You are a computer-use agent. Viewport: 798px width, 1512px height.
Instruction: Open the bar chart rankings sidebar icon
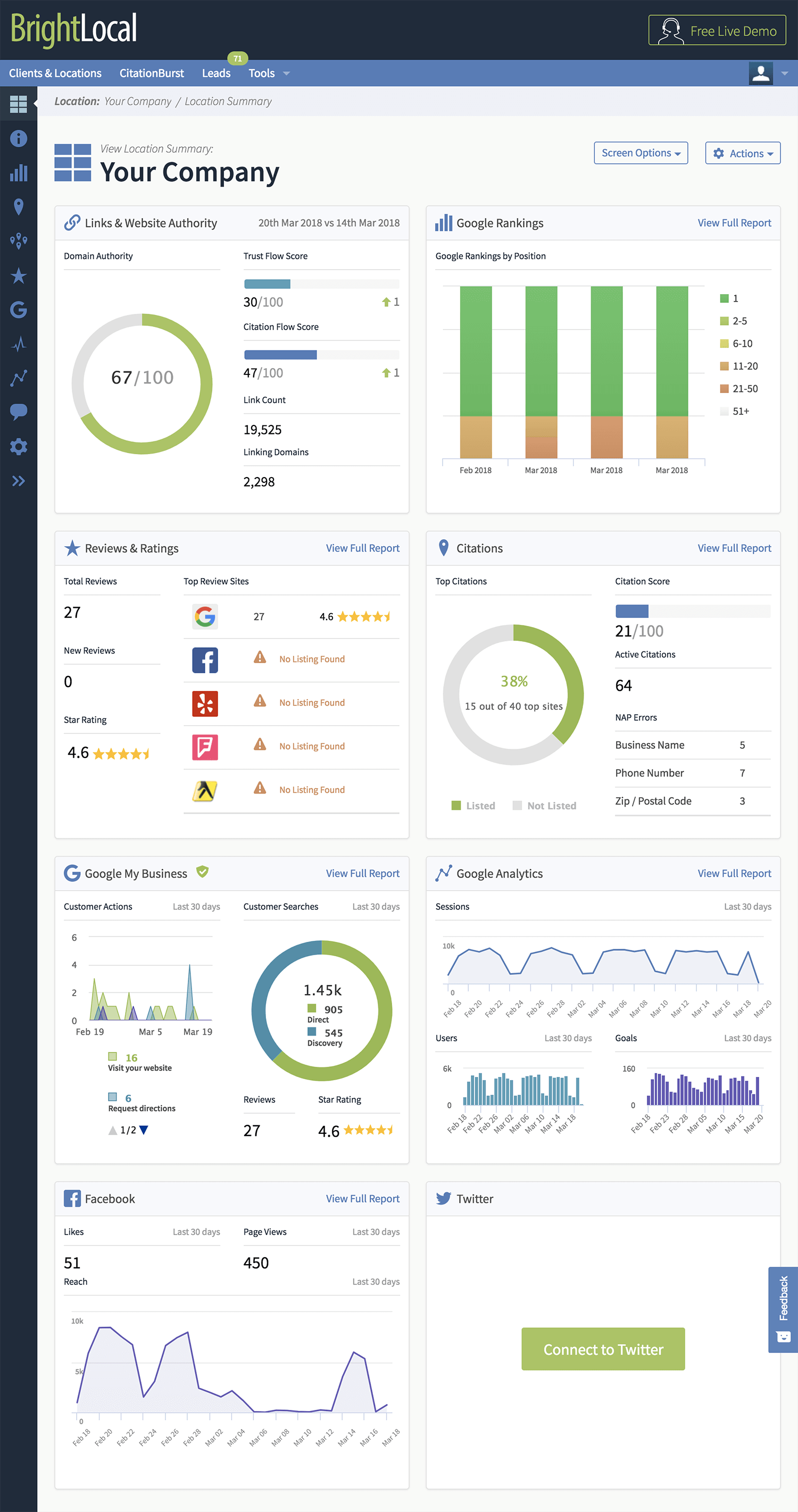(18, 172)
